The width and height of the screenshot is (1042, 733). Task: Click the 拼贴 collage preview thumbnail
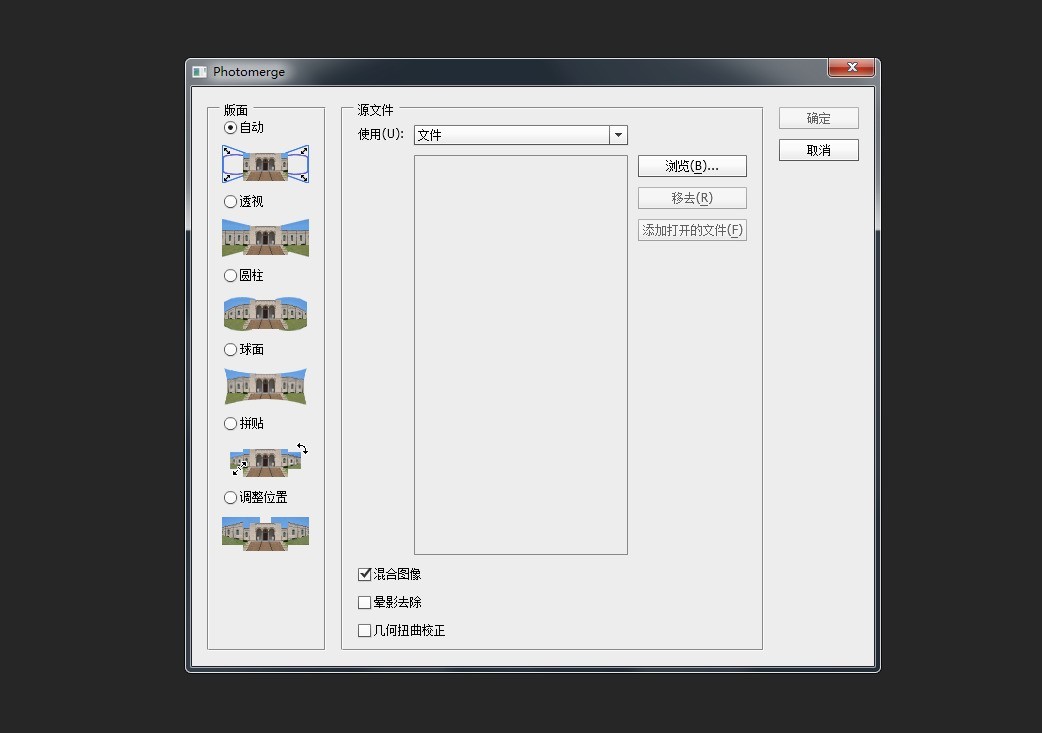[x=268, y=460]
